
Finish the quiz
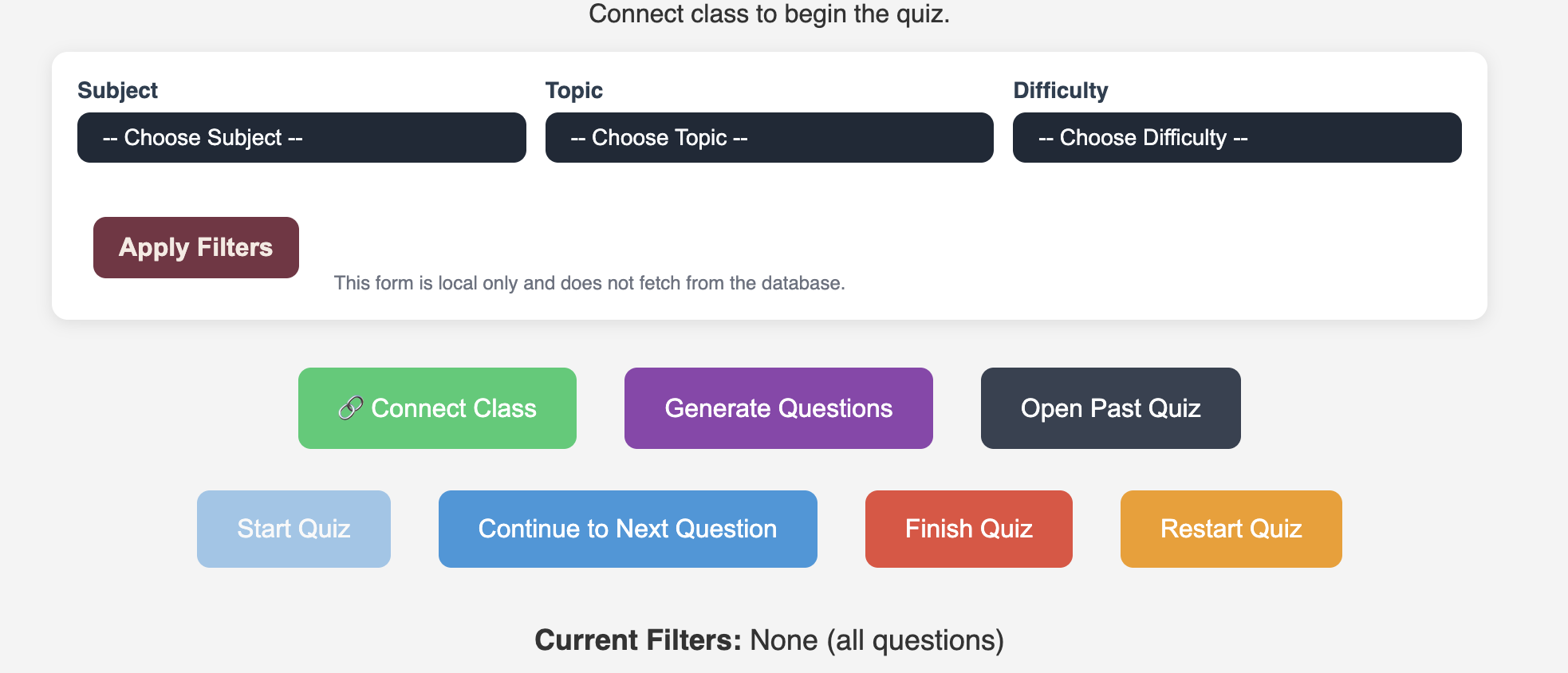[x=968, y=528]
